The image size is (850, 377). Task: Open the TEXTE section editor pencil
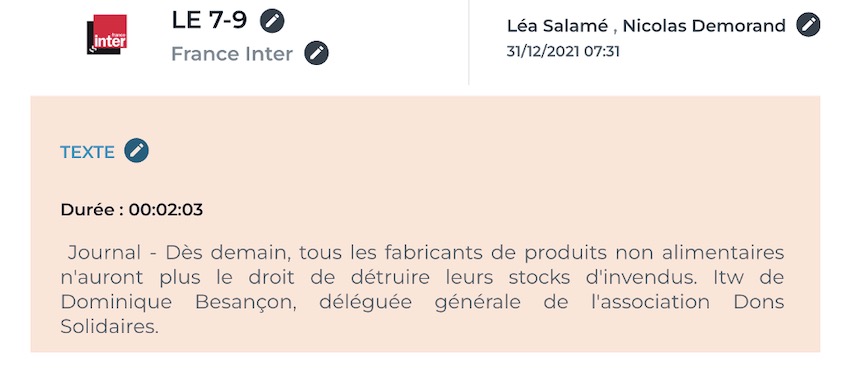[x=137, y=151]
